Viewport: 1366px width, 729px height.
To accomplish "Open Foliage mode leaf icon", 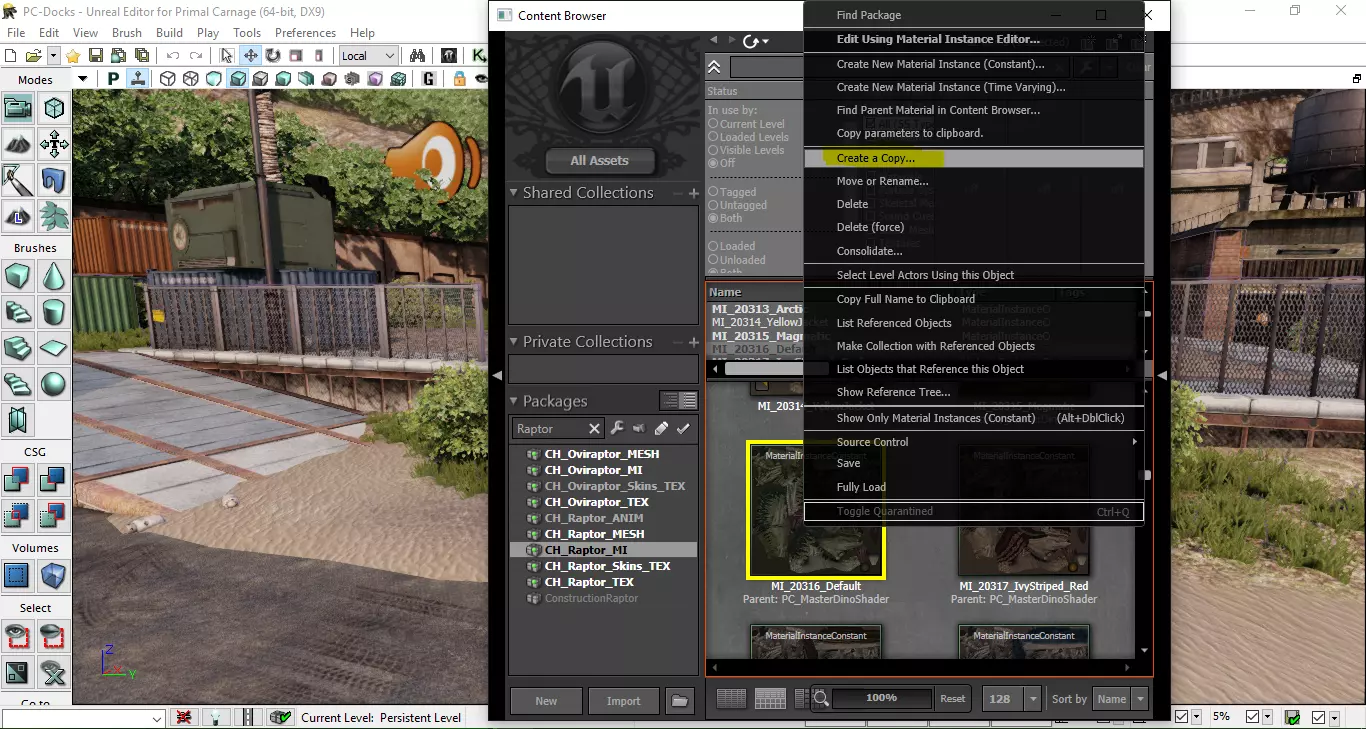I will click(x=54, y=215).
